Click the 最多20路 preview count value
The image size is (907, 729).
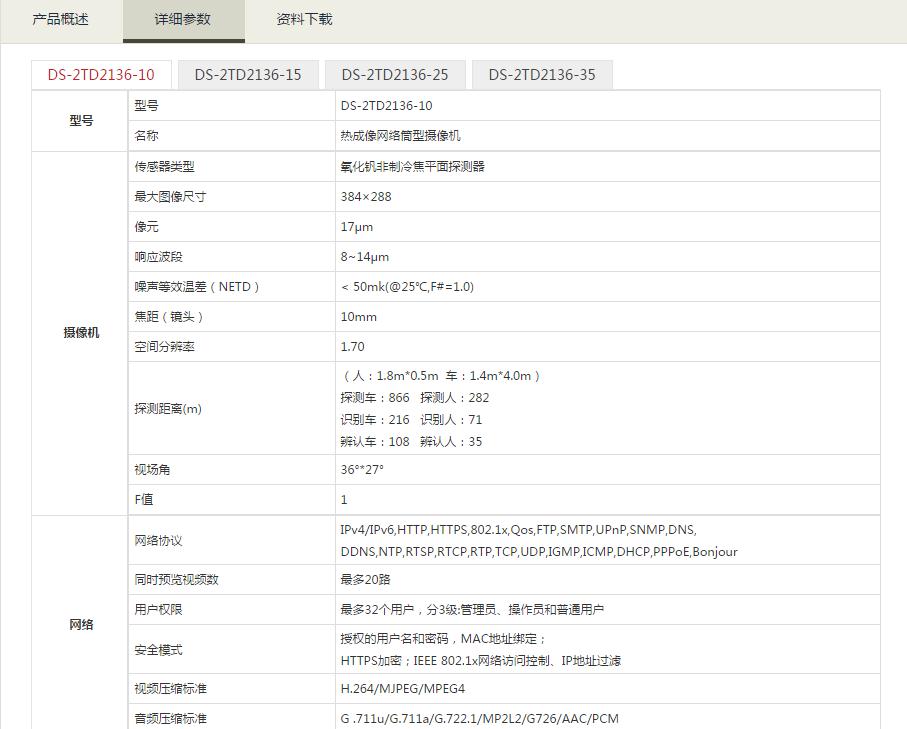coord(364,579)
